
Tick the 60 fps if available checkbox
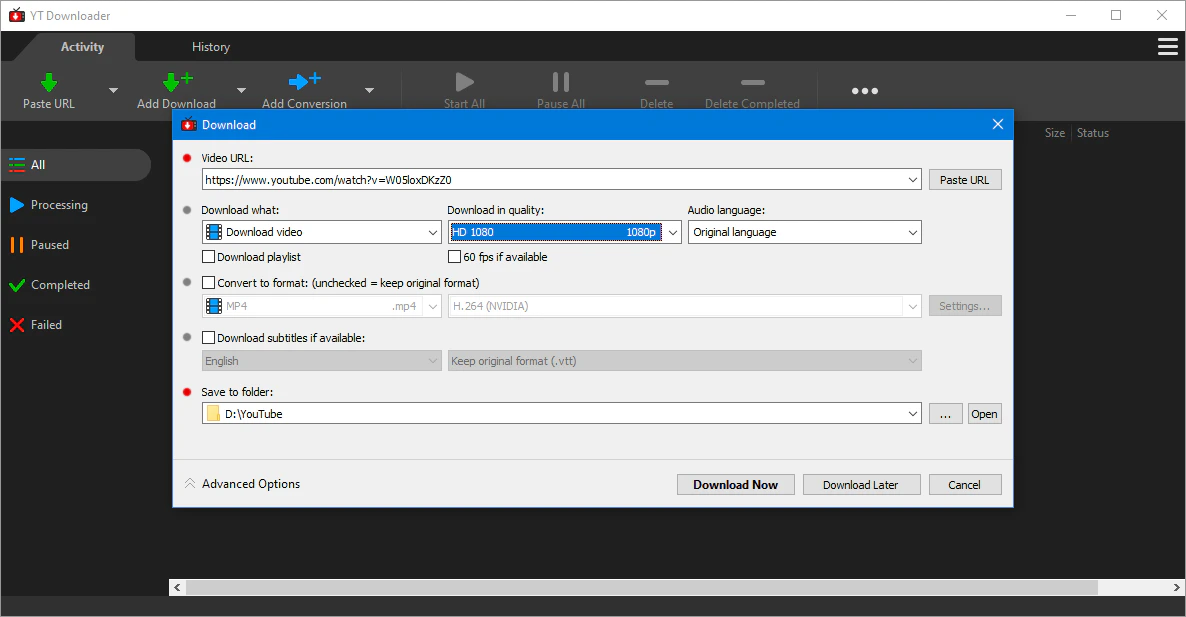click(x=455, y=257)
